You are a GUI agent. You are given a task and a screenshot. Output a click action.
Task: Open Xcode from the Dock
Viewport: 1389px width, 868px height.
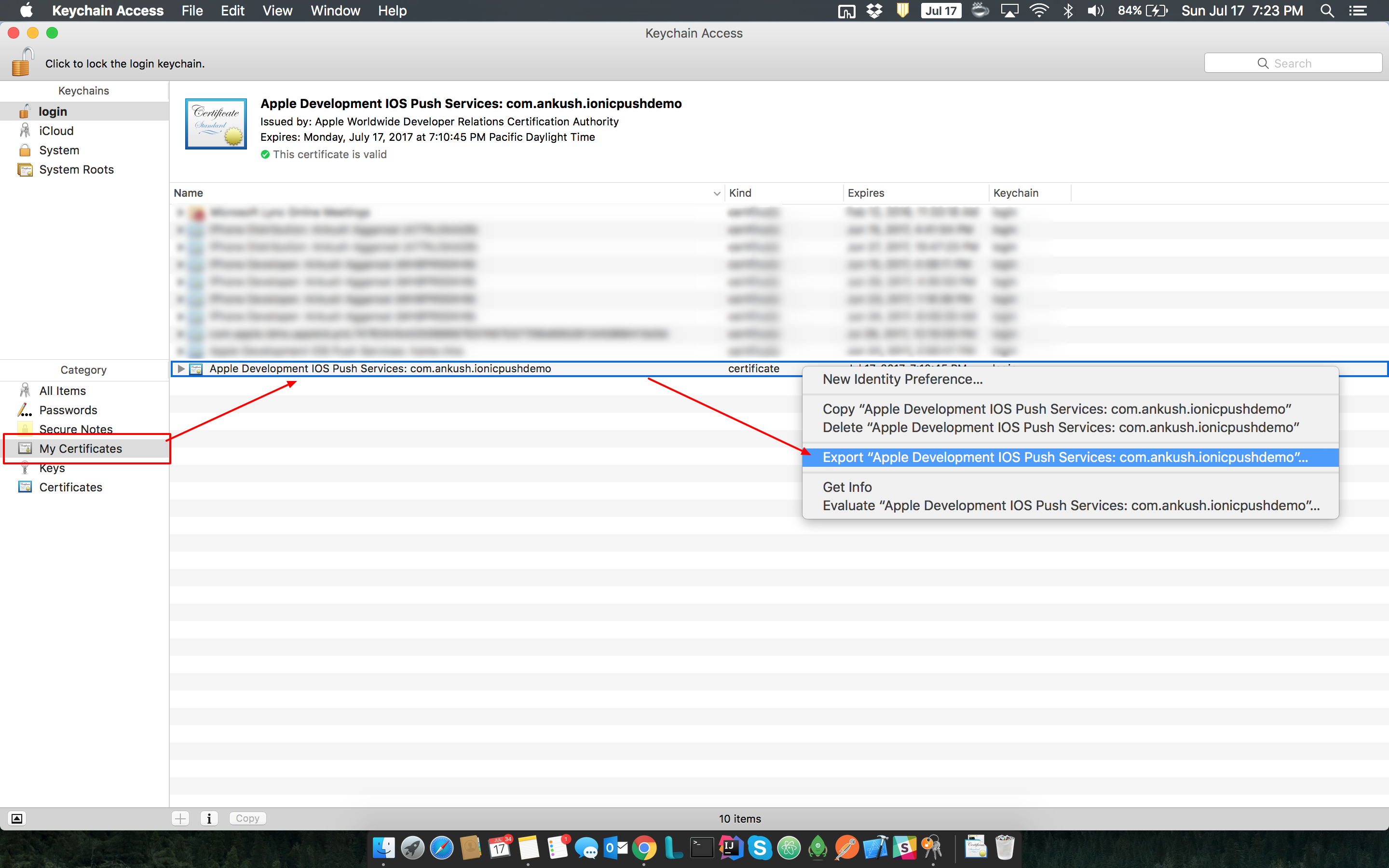(x=876, y=847)
